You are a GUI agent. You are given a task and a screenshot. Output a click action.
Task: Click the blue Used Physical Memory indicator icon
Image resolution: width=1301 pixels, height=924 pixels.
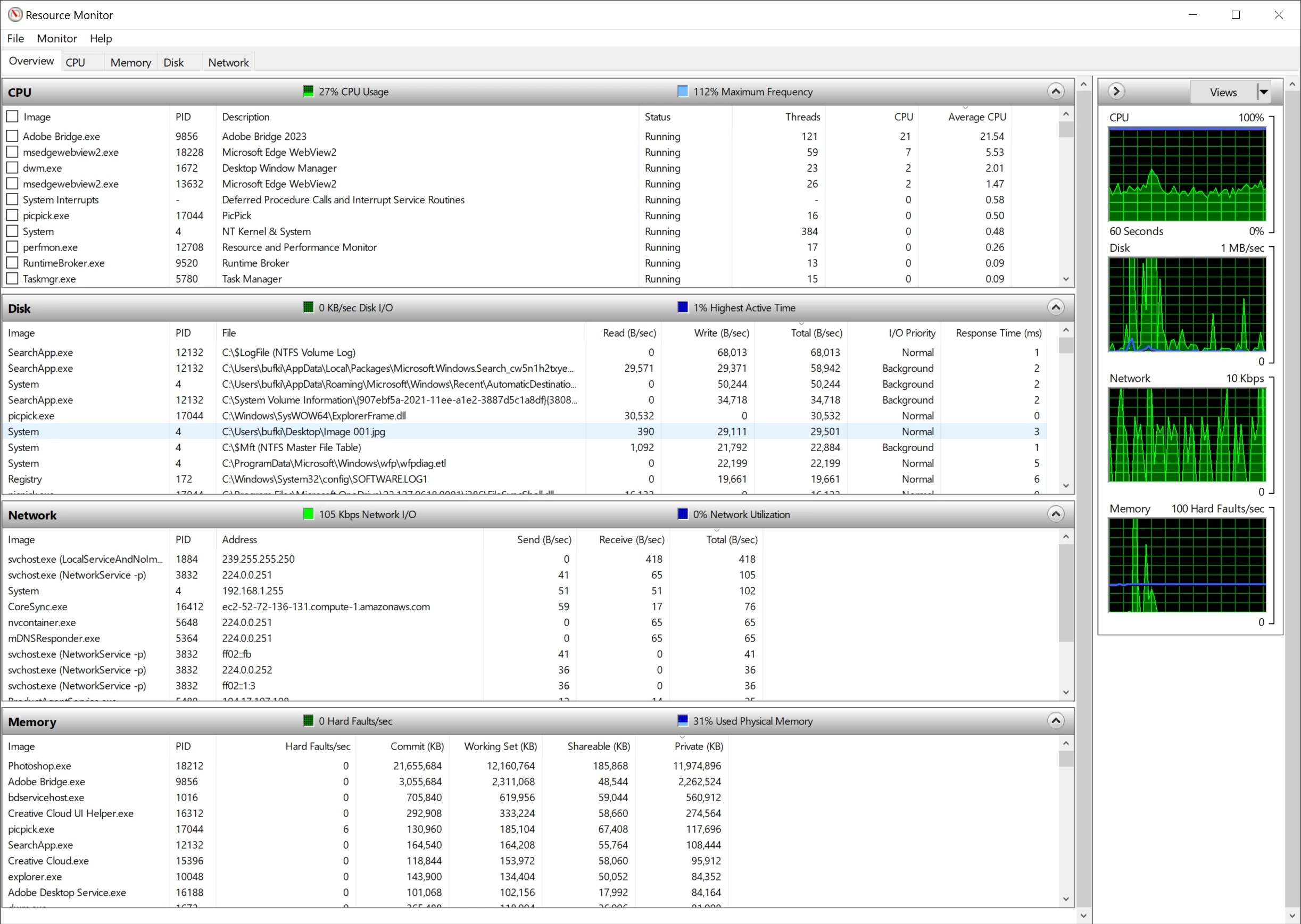(x=683, y=720)
